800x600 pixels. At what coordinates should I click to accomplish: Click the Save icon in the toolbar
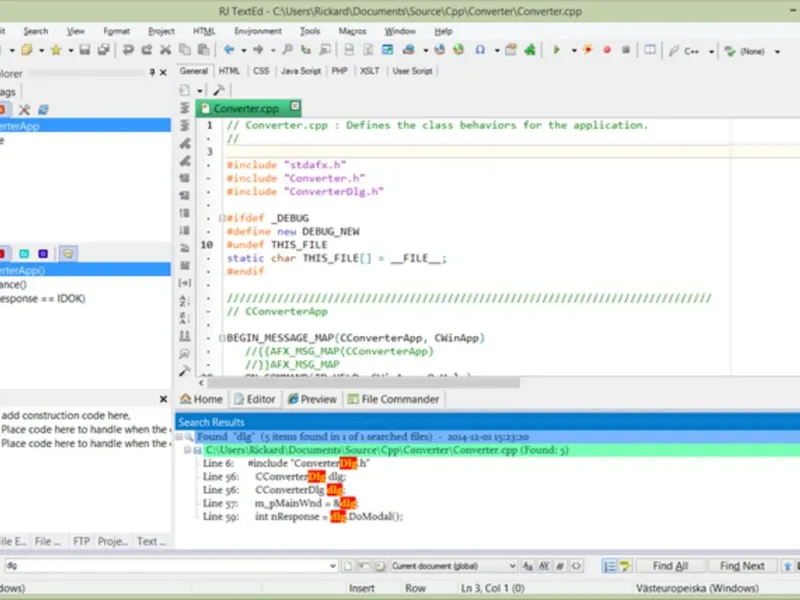tap(86, 49)
